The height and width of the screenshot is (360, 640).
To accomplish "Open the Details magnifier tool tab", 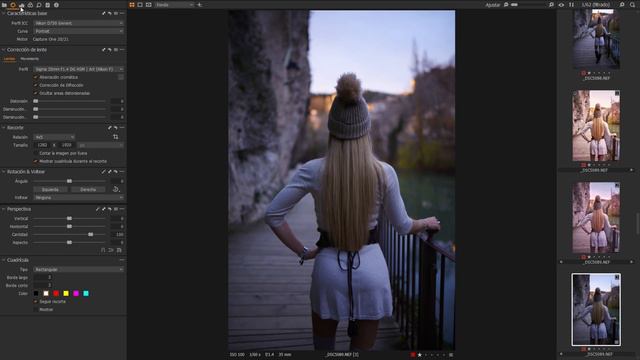I will [39, 5].
